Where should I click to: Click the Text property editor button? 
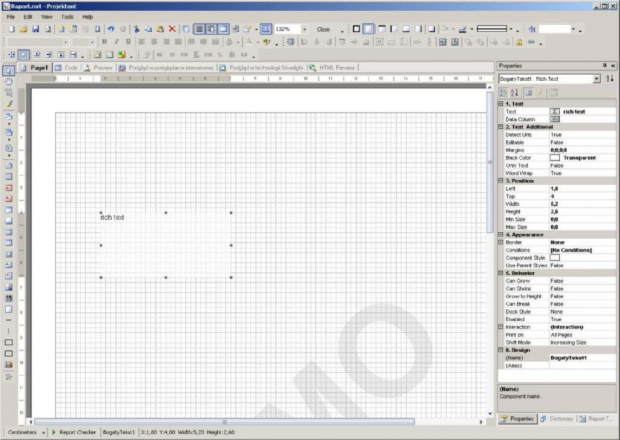tap(555, 111)
